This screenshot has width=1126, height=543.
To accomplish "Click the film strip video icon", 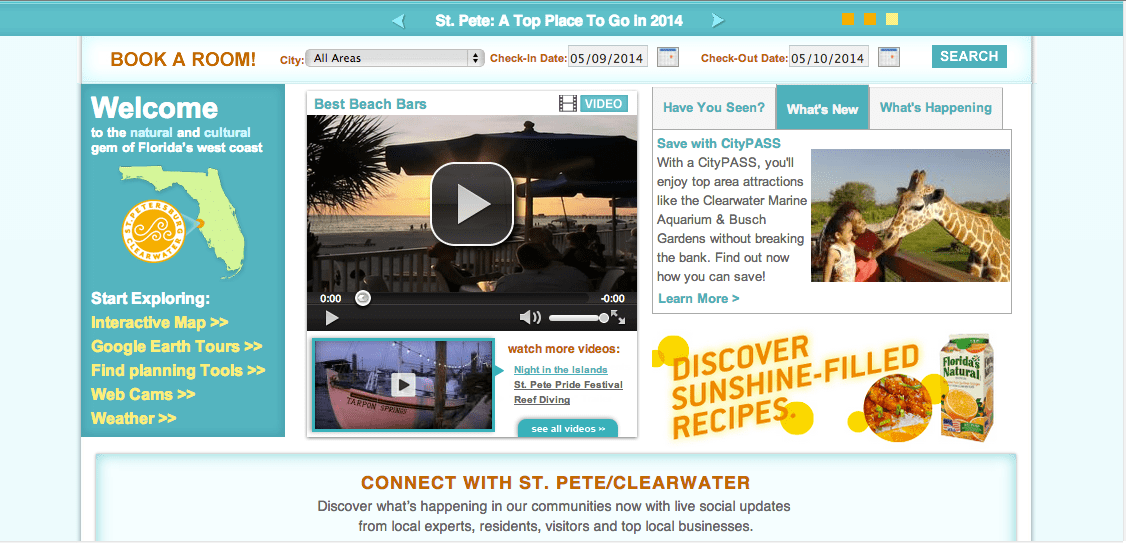I will point(568,104).
